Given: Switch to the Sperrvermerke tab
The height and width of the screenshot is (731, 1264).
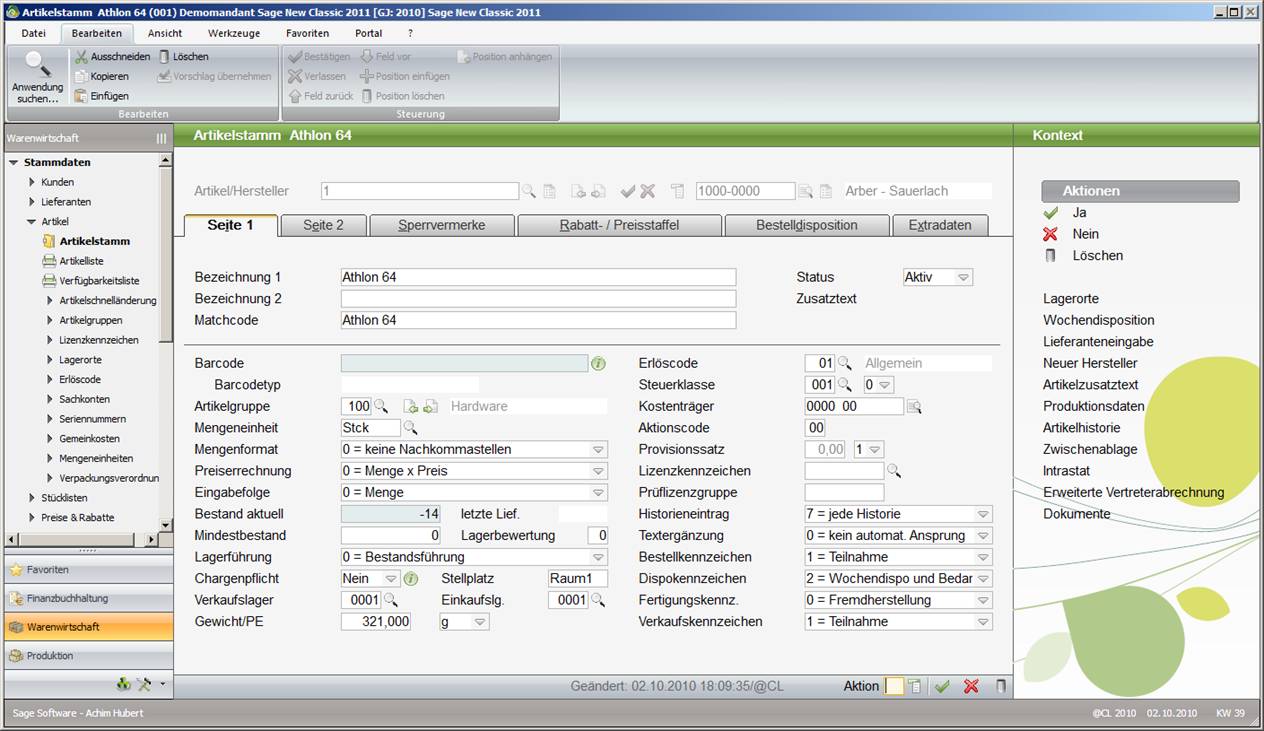Looking at the screenshot, I should pyautogui.click(x=442, y=225).
